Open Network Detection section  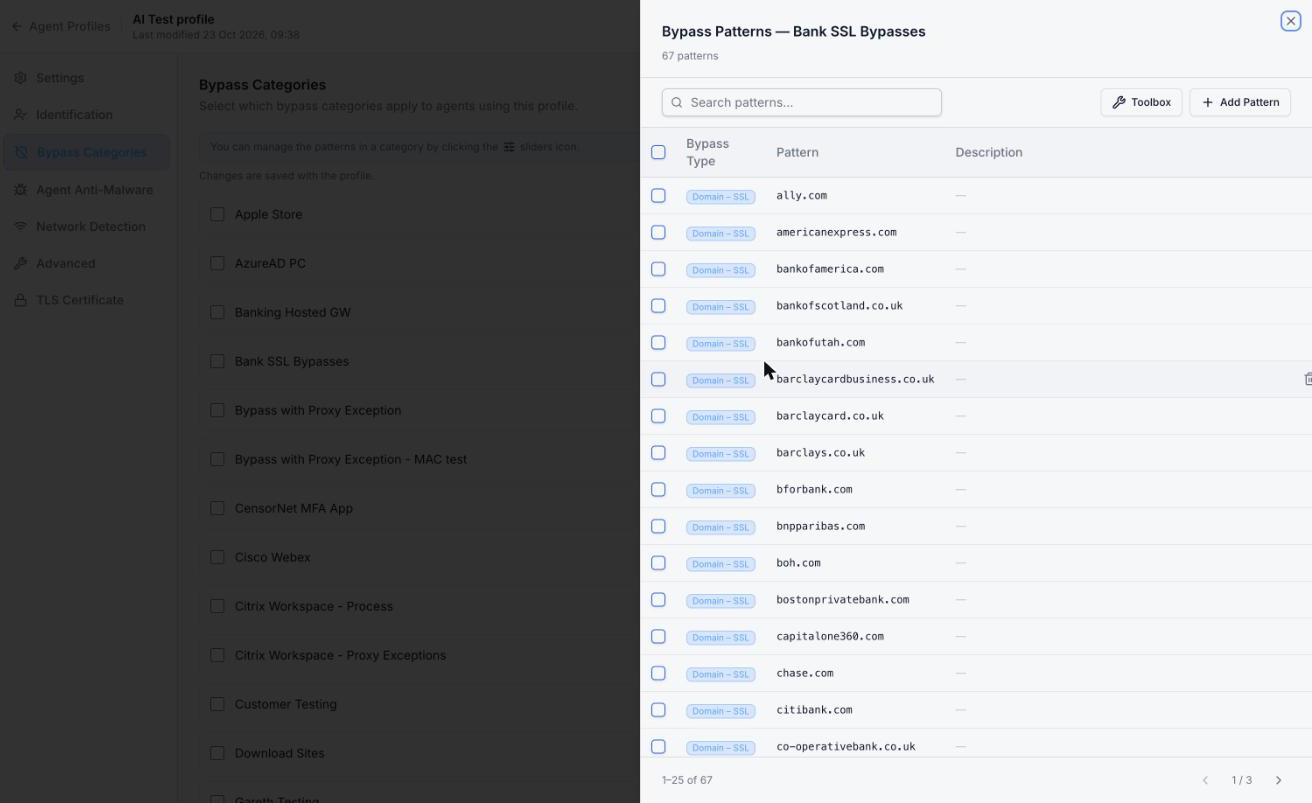tap(90, 227)
